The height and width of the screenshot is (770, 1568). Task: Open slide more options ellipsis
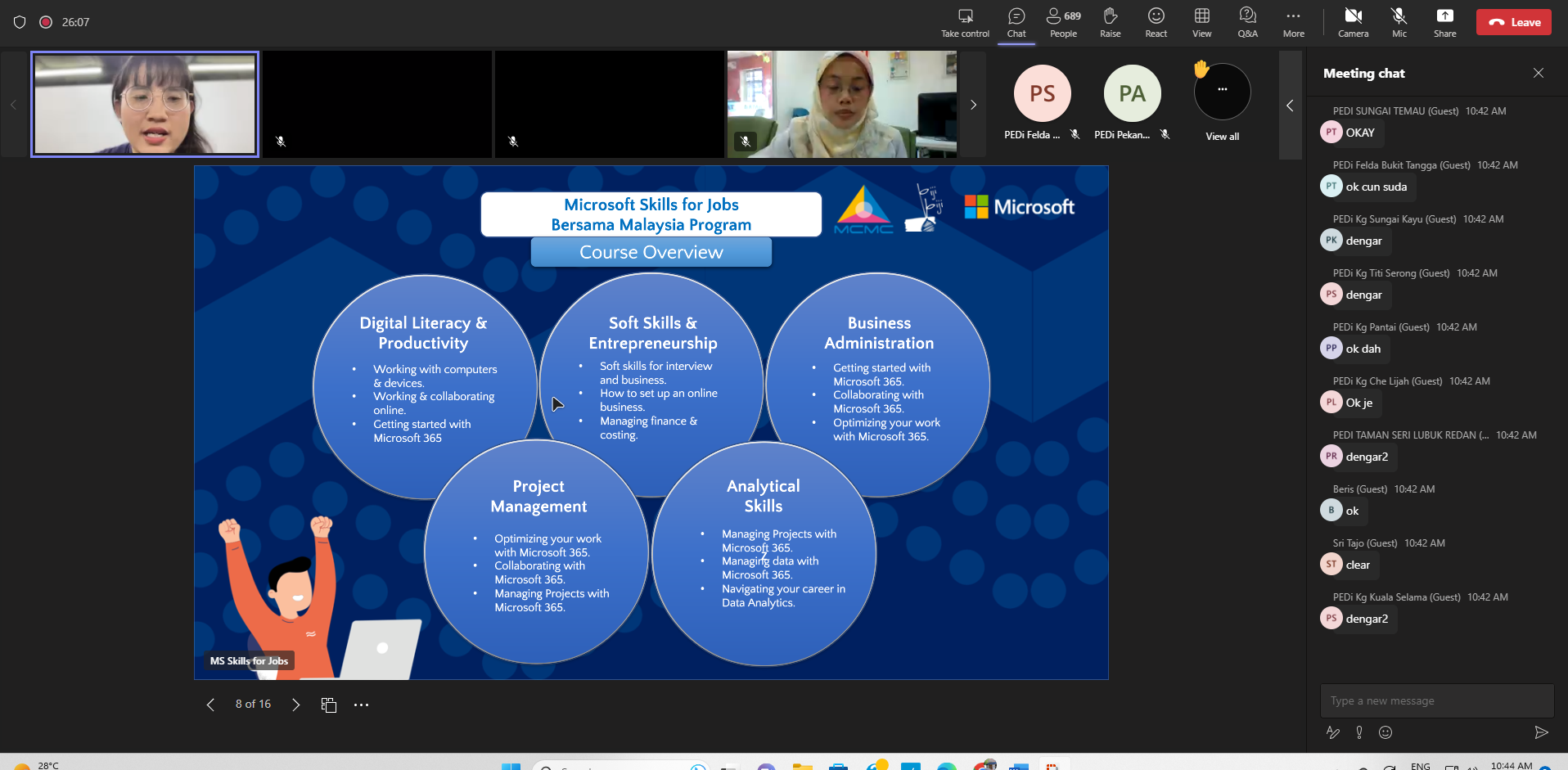361,705
